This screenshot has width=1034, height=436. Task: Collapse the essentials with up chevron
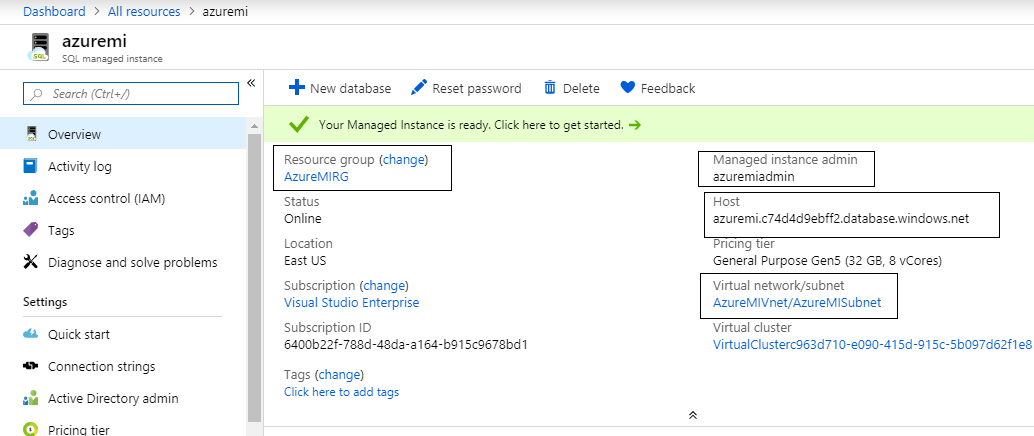pyautogui.click(x=692, y=415)
